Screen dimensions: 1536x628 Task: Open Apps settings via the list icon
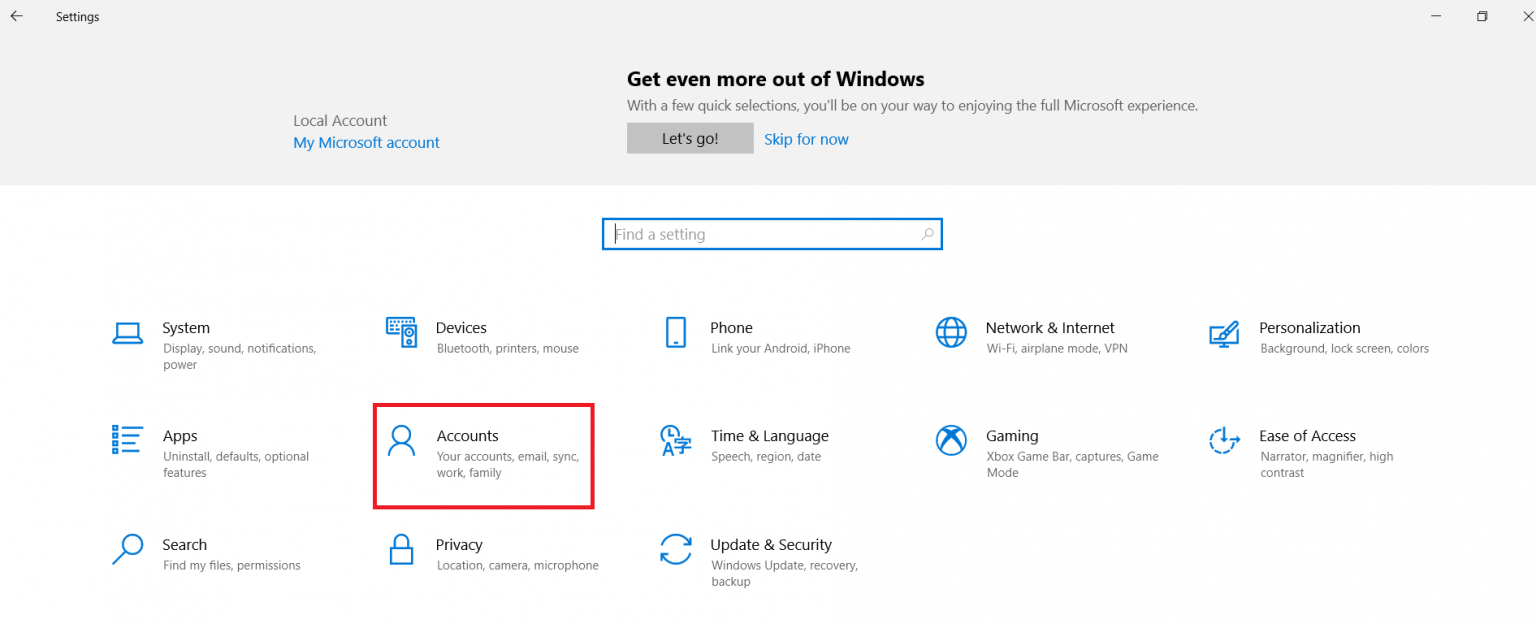[x=127, y=441]
